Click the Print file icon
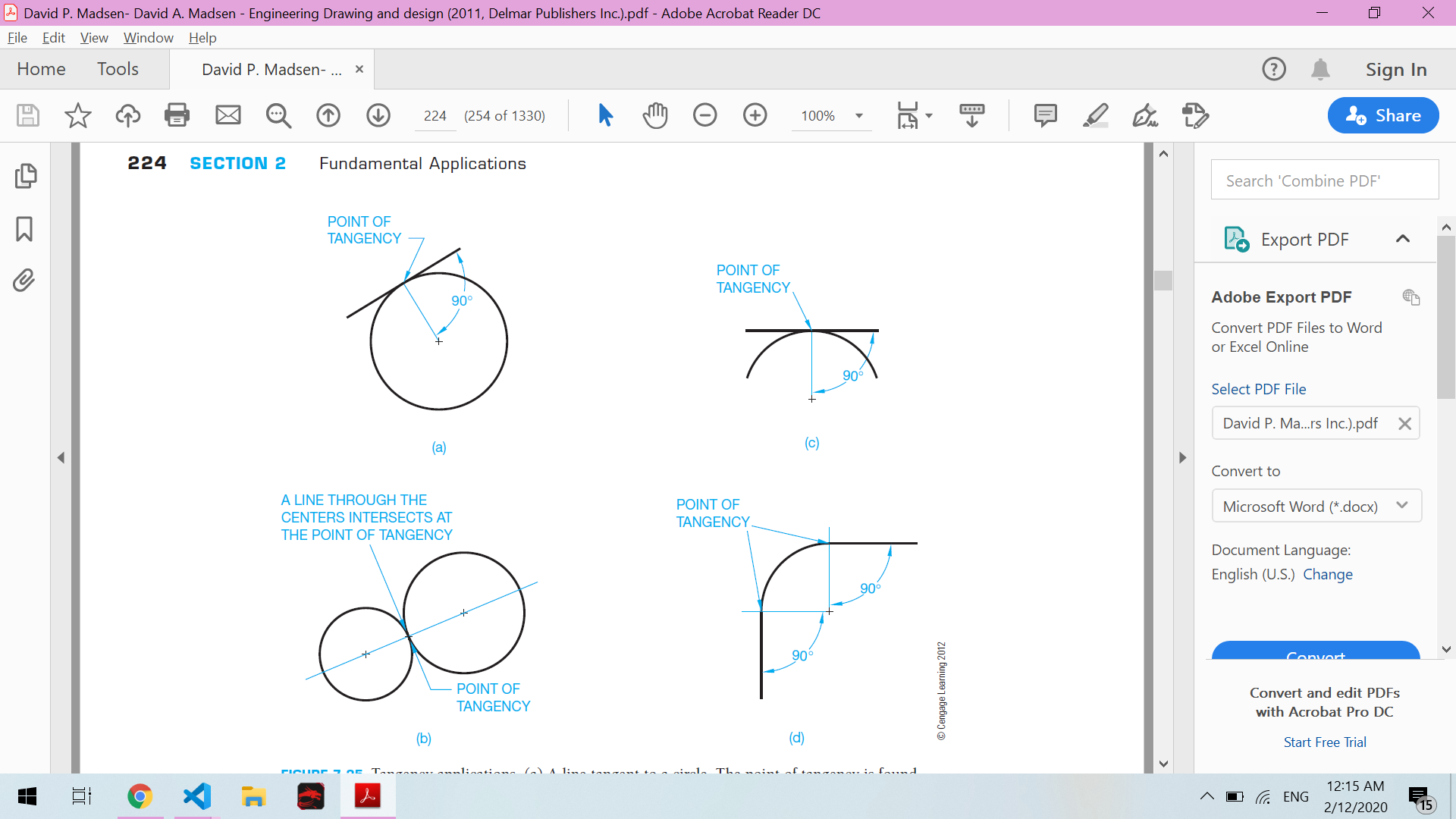 pos(177,115)
